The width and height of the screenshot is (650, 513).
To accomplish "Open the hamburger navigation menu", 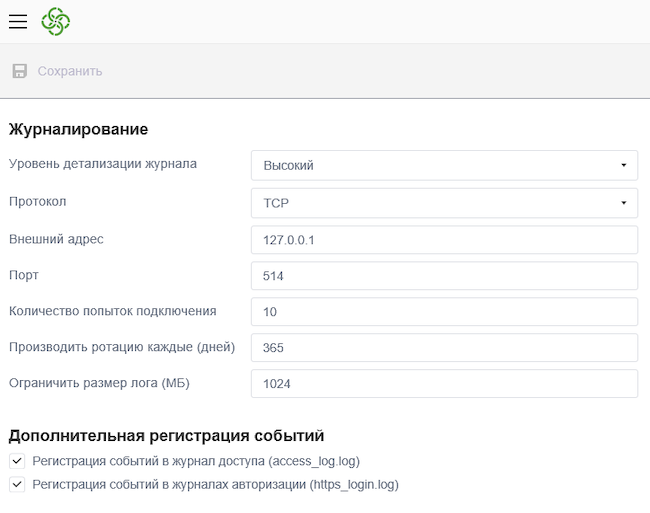I will tap(18, 21).
